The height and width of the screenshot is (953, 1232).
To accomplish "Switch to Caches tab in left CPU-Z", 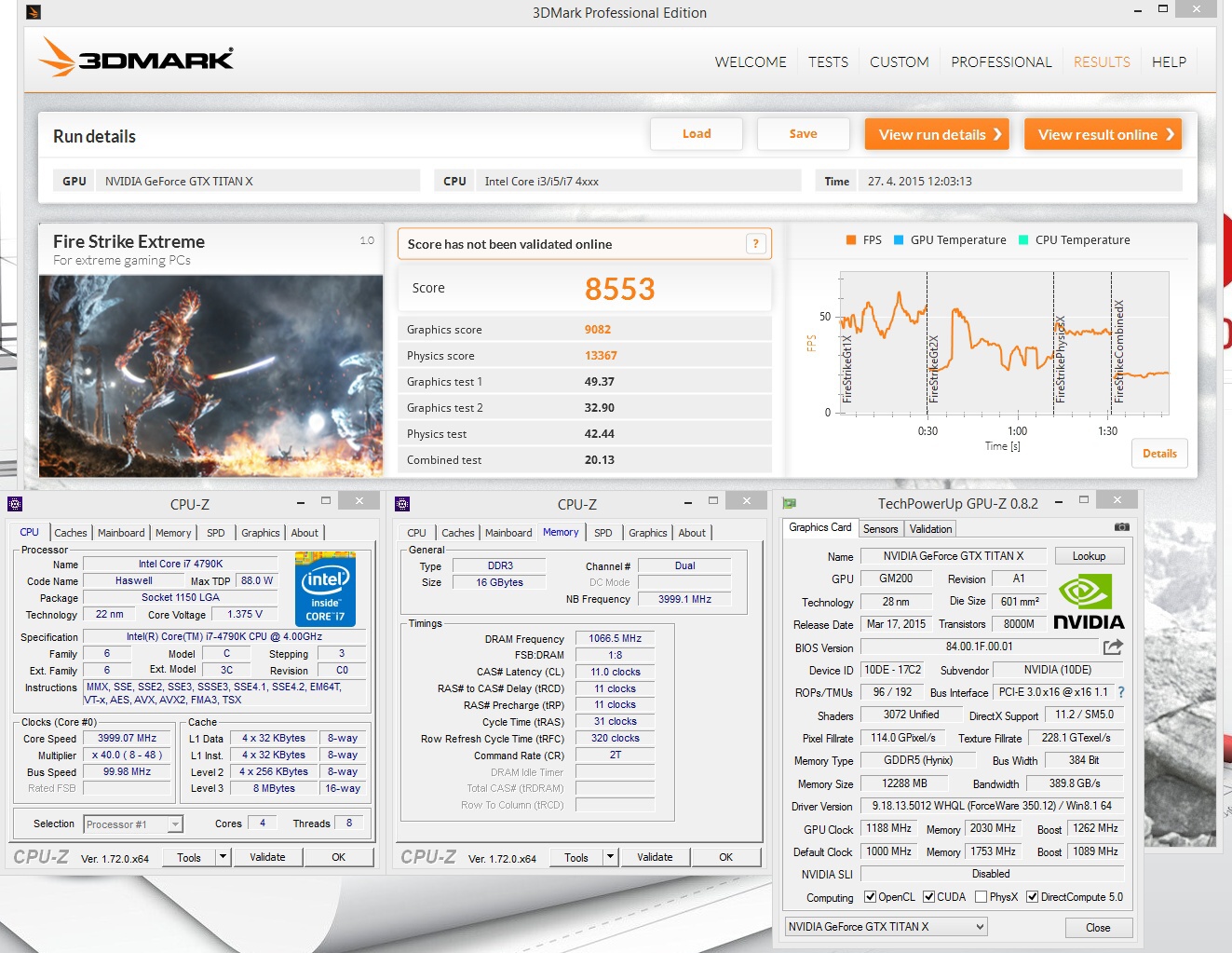I will [x=70, y=533].
